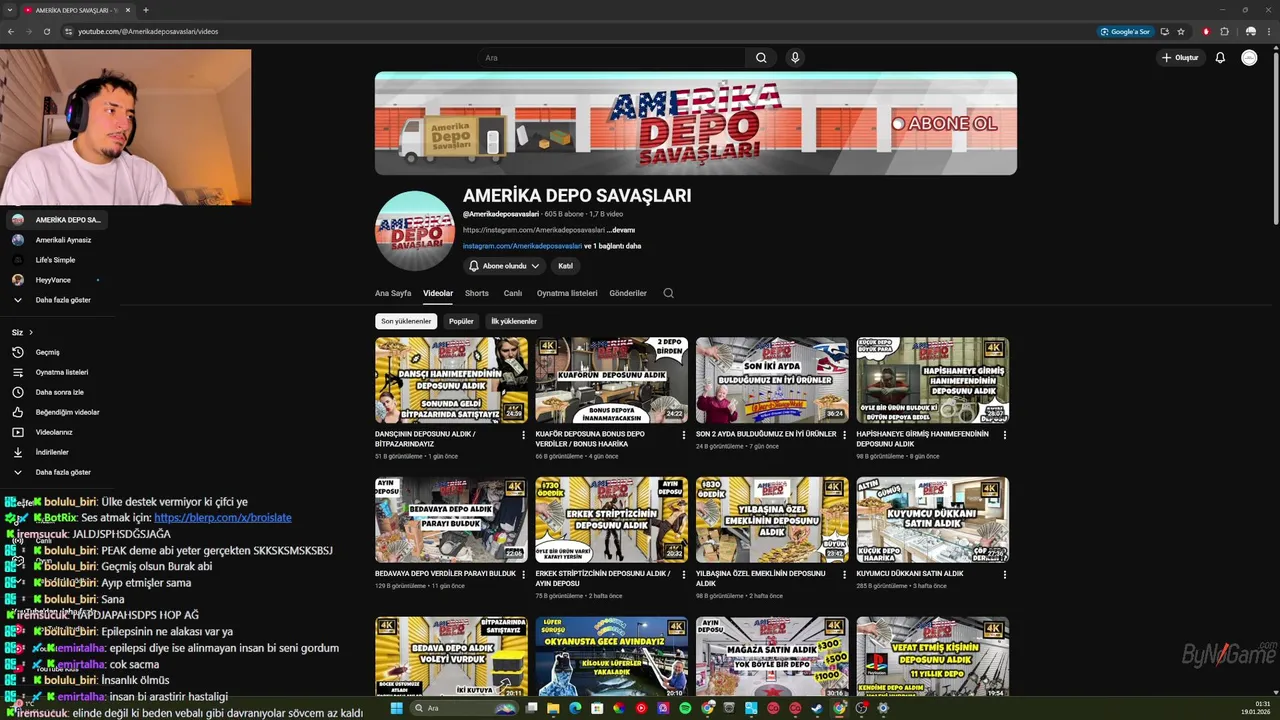Start voice search with the microphone icon
This screenshot has width=1280, height=720.
(795, 58)
